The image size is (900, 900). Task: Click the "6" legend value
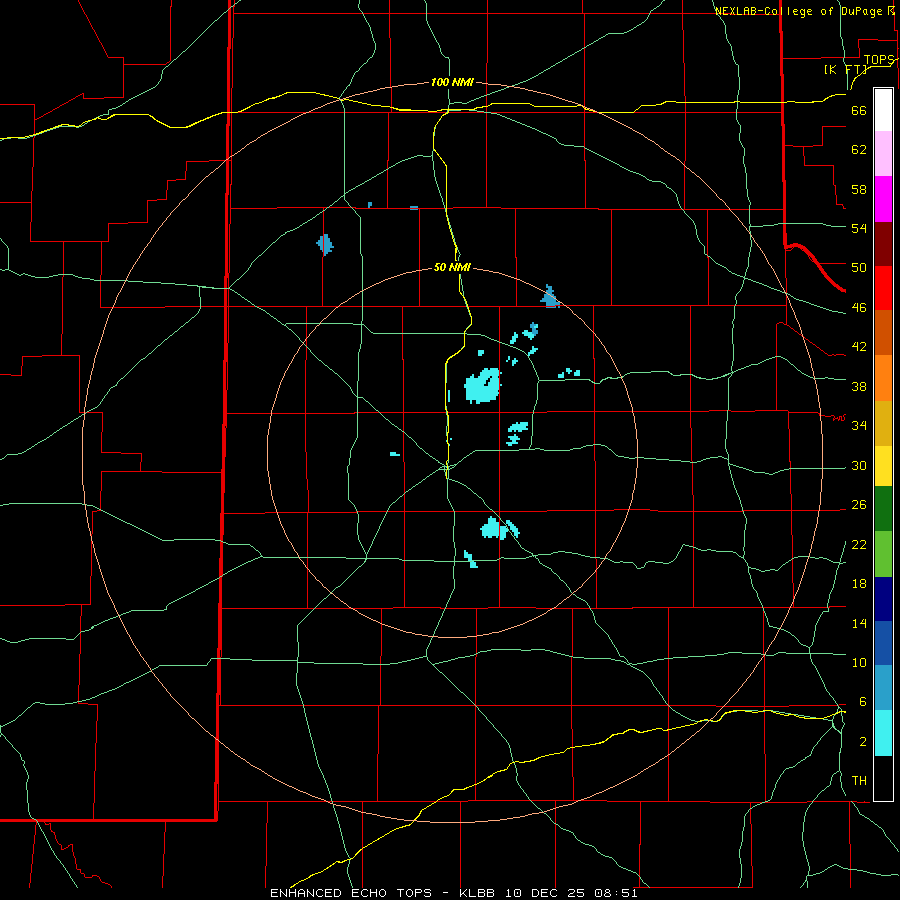(x=863, y=702)
